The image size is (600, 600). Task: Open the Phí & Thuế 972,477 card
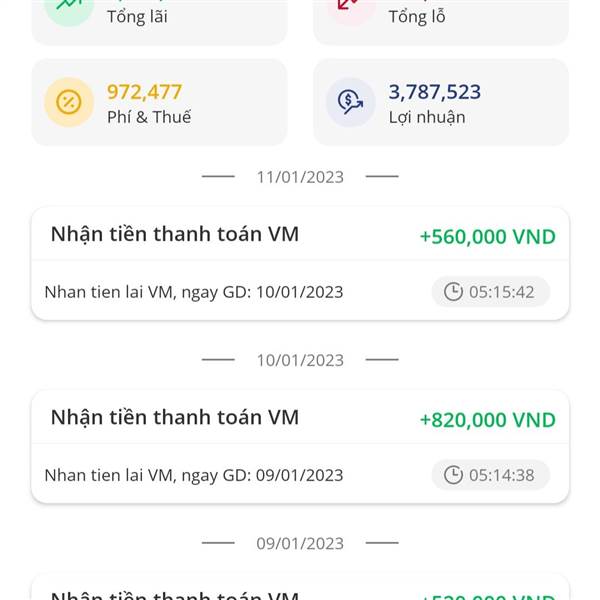(x=159, y=102)
